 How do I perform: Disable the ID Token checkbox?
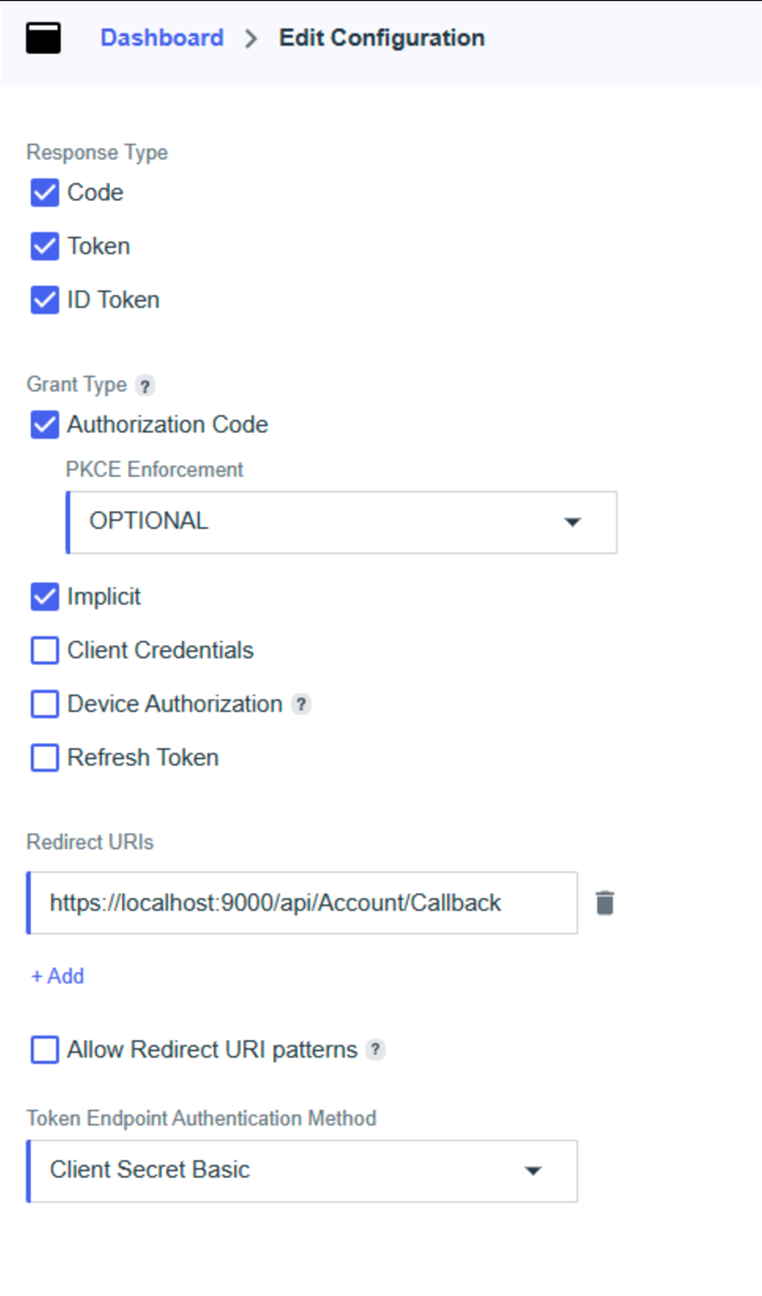[x=45, y=300]
